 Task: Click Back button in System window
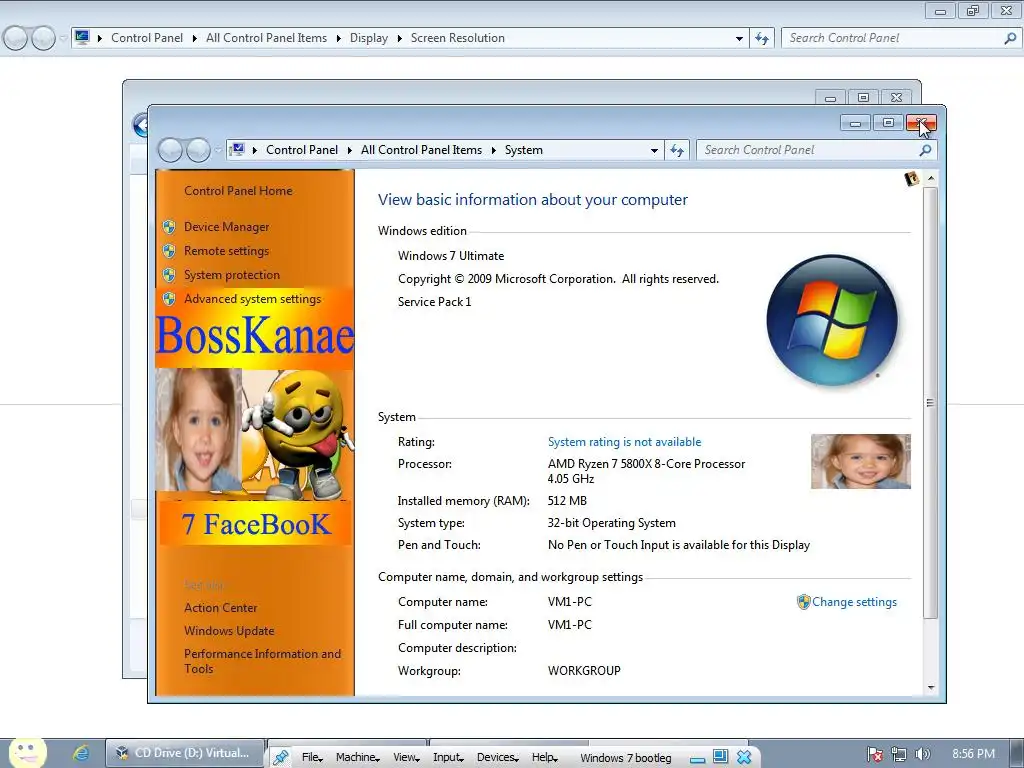click(170, 150)
